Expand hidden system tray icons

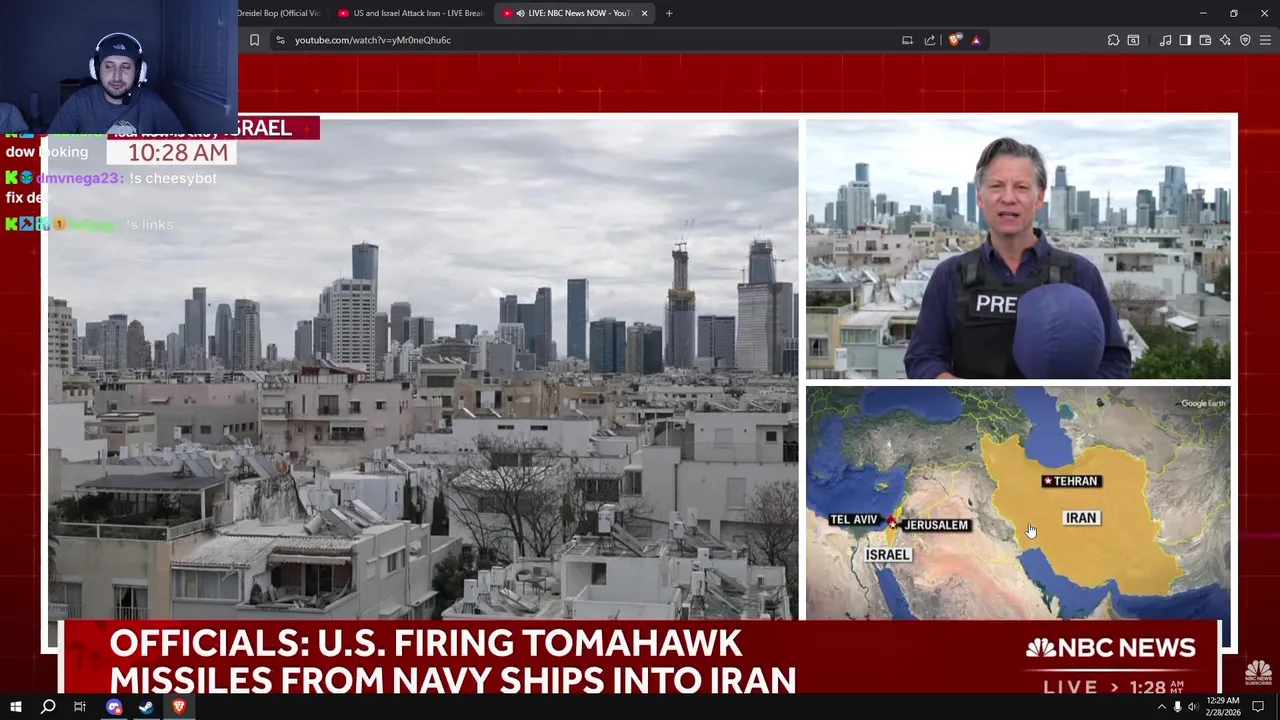pos(1161,707)
